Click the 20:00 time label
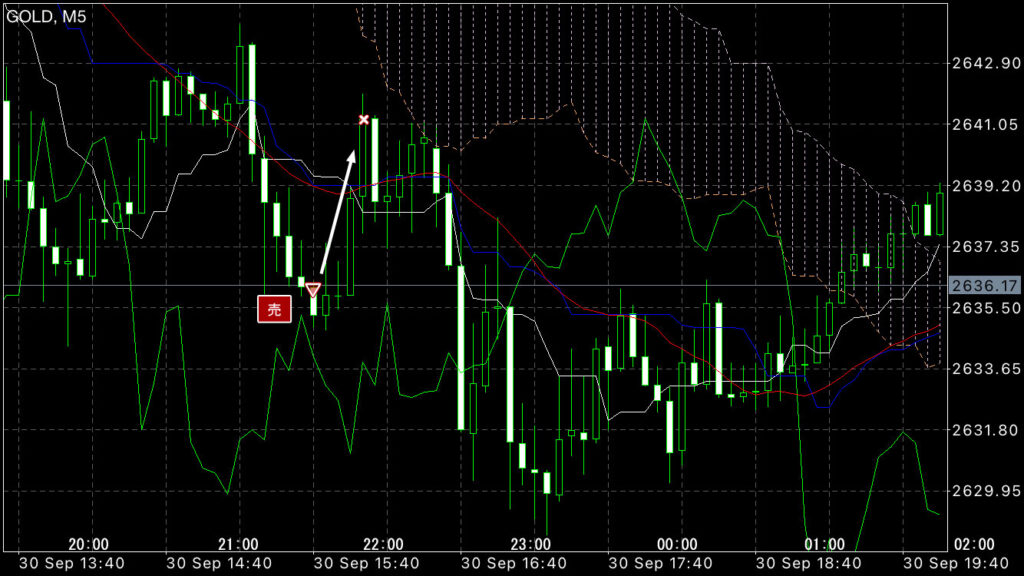1024x576 pixels. click(x=88, y=544)
